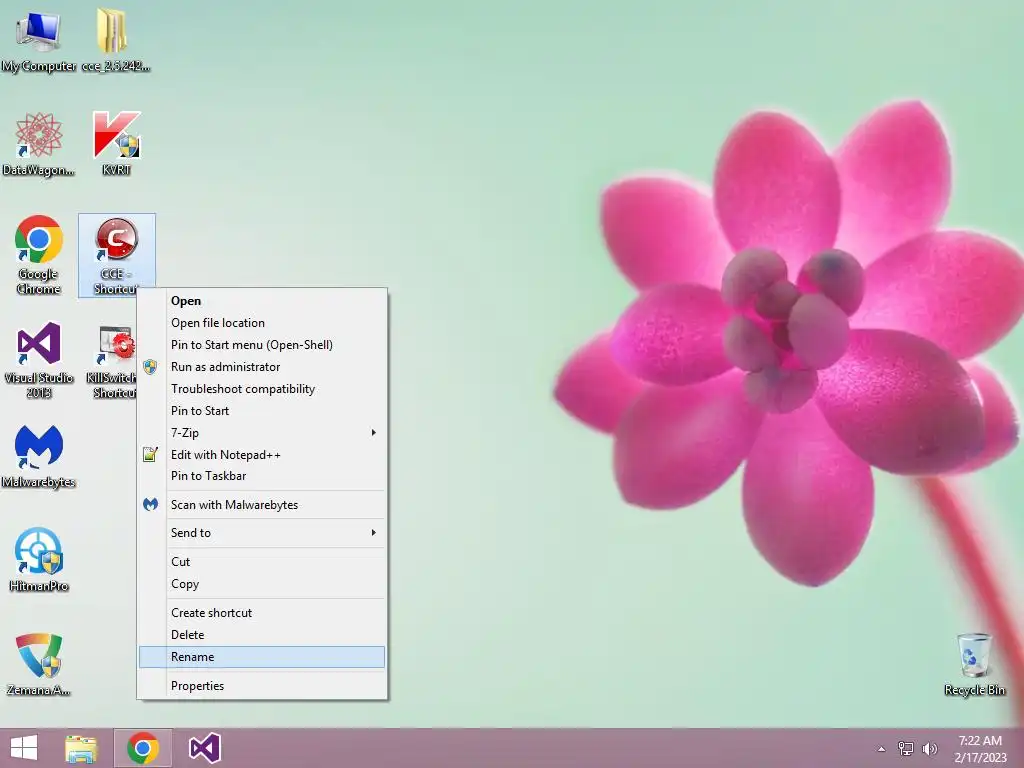This screenshot has width=1024, height=768.
Task: Select the Google Chrome desktop shortcut
Action: pyautogui.click(x=39, y=255)
